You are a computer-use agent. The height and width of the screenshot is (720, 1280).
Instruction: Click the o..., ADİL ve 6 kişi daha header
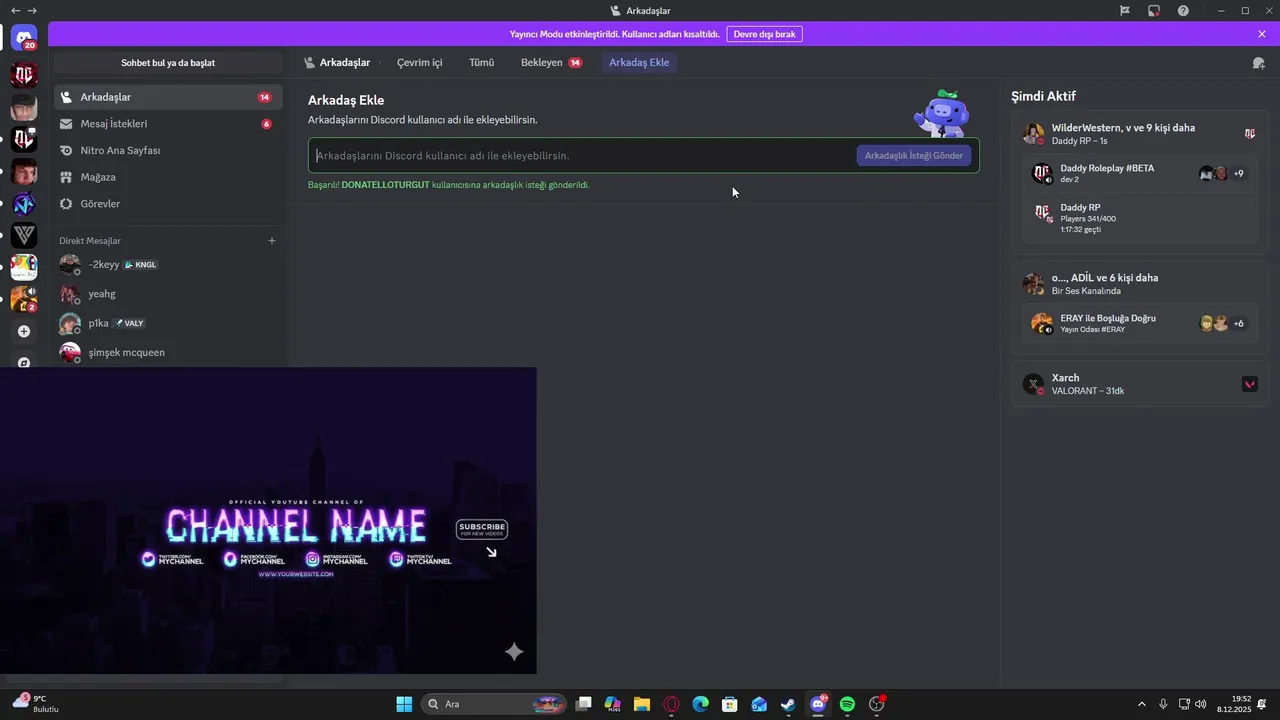(1105, 278)
